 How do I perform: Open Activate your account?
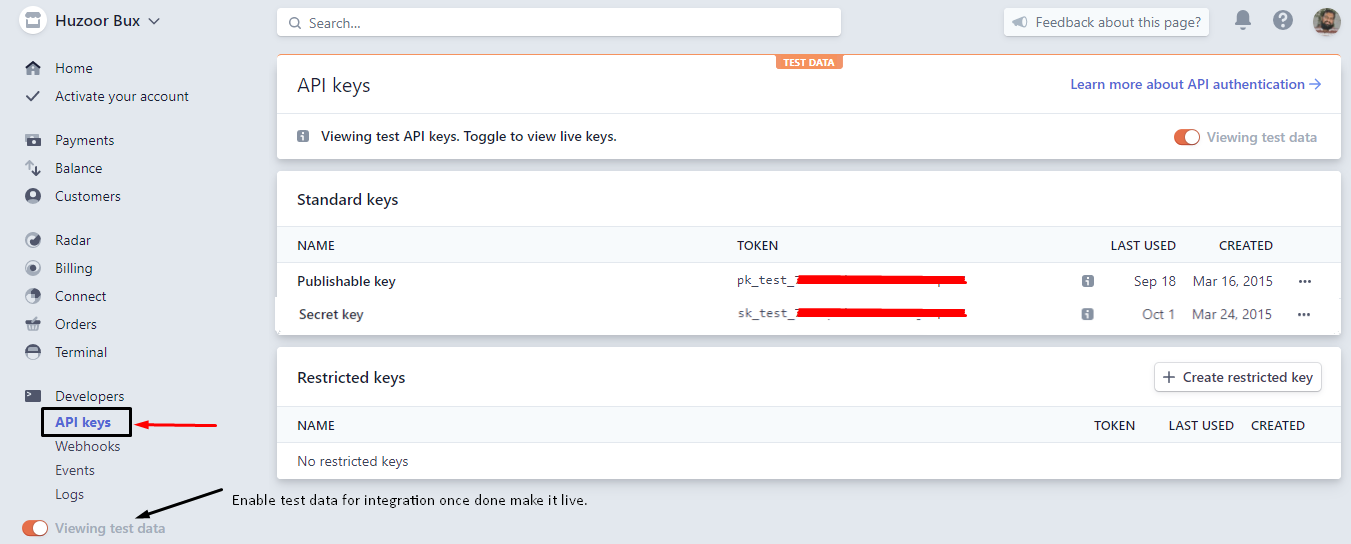122,96
